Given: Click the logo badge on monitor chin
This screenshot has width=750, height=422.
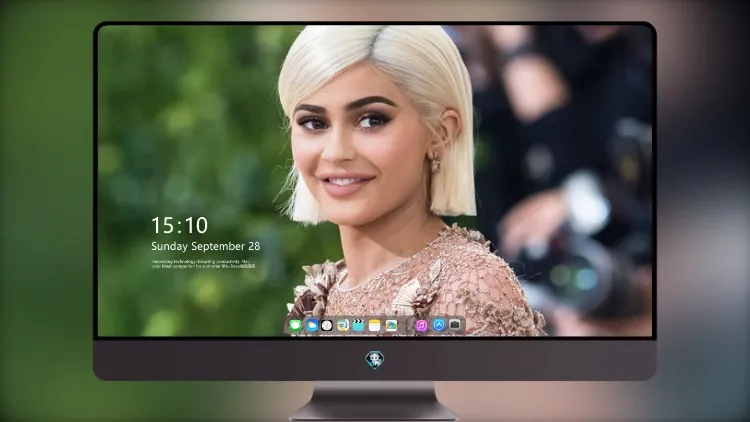Looking at the screenshot, I should click(375, 360).
